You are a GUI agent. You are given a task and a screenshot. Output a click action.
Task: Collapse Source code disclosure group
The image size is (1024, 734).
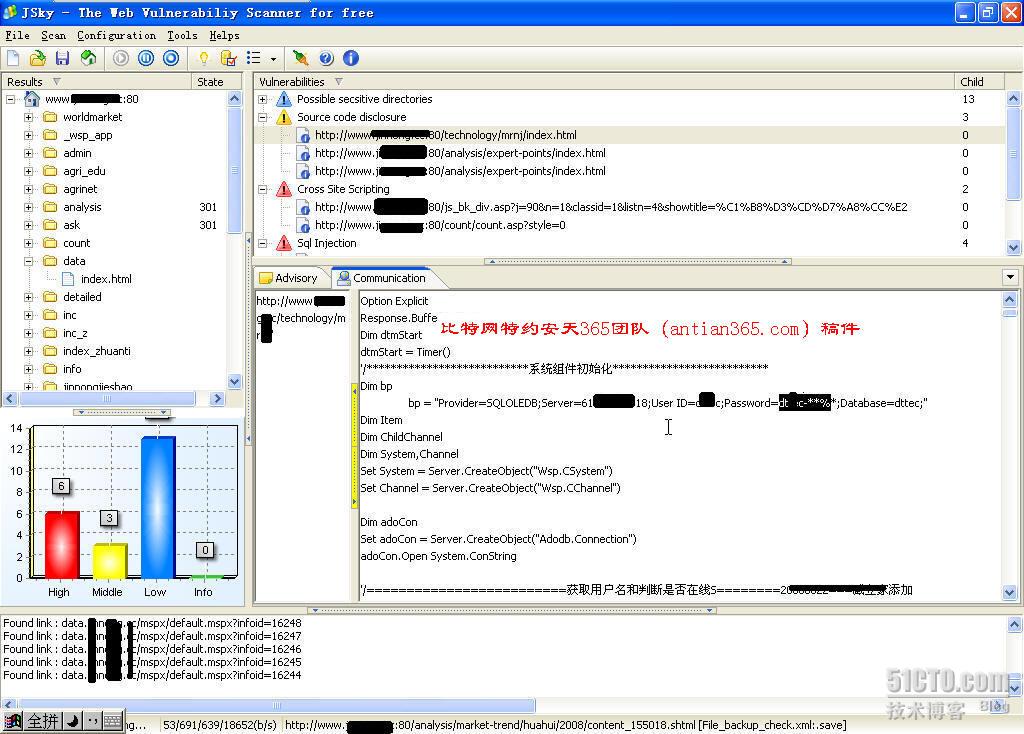coord(263,118)
